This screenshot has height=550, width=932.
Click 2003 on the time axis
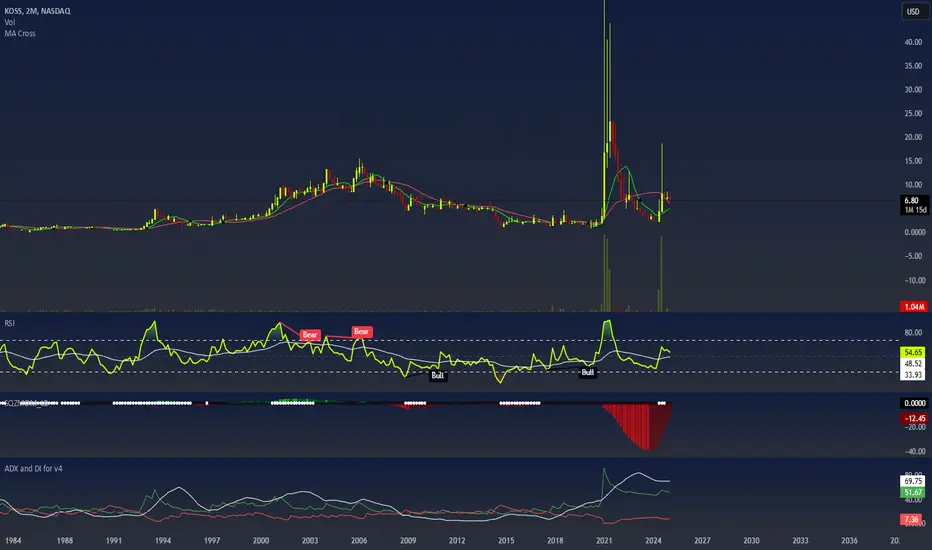click(310, 540)
